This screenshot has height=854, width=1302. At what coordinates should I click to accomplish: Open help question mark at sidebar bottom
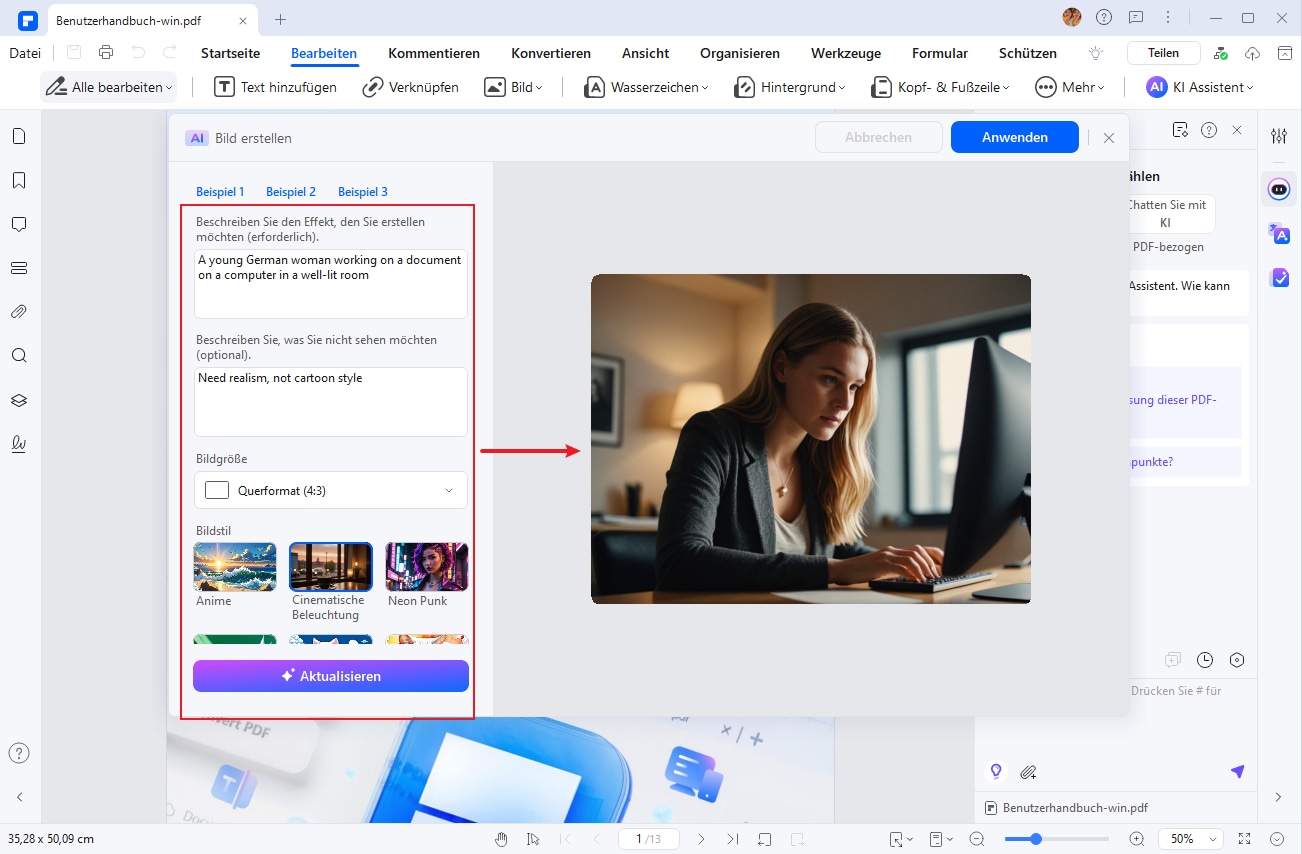pos(19,753)
